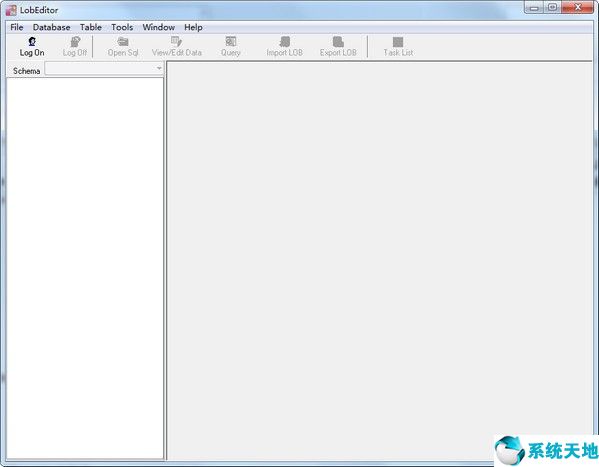The height and width of the screenshot is (467, 599).
Task: Open the File menu
Action: coord(17,27)
